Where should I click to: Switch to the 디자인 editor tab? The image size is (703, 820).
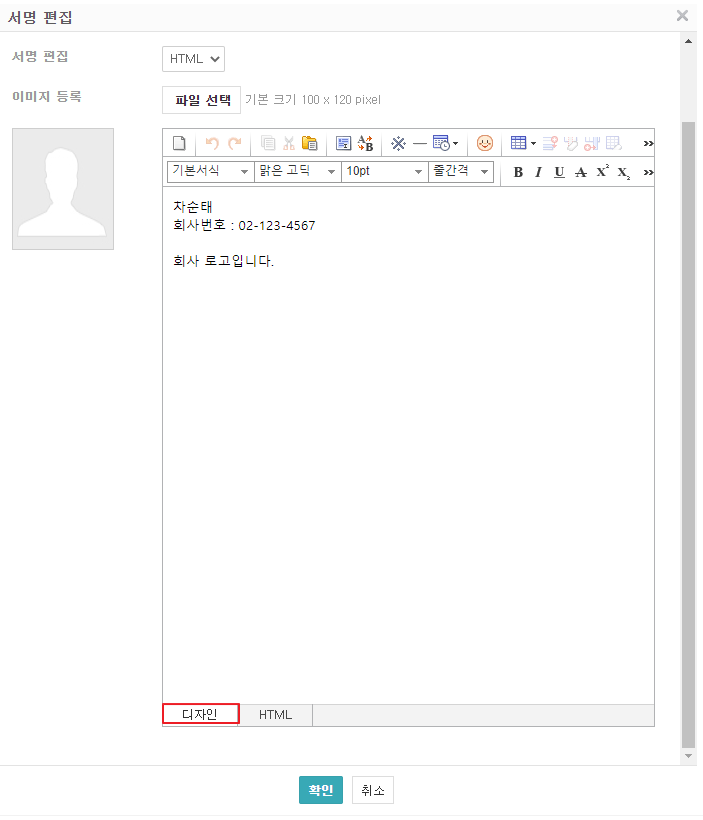(200, 714)
